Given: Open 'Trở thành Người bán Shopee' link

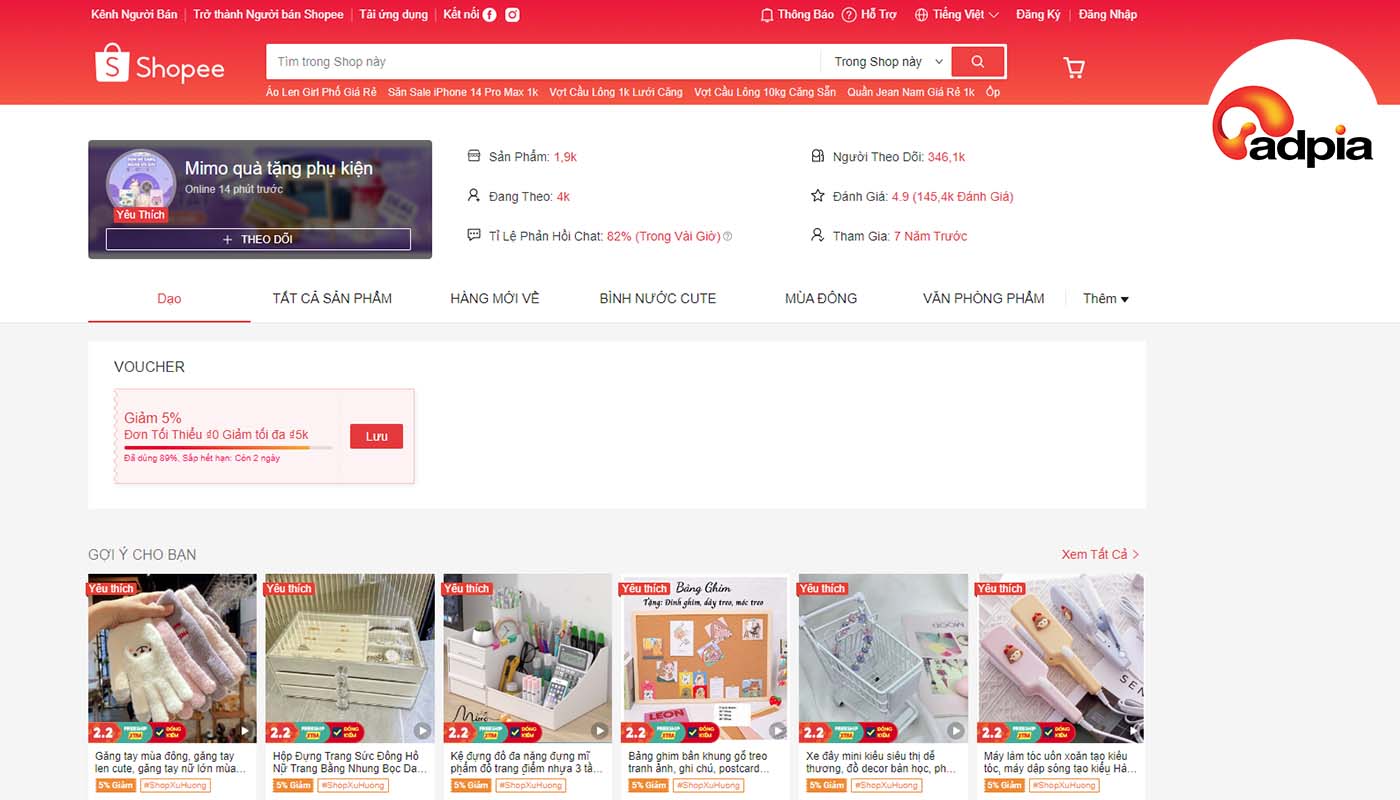Looking at the screenshot, I should click(268, 15).
